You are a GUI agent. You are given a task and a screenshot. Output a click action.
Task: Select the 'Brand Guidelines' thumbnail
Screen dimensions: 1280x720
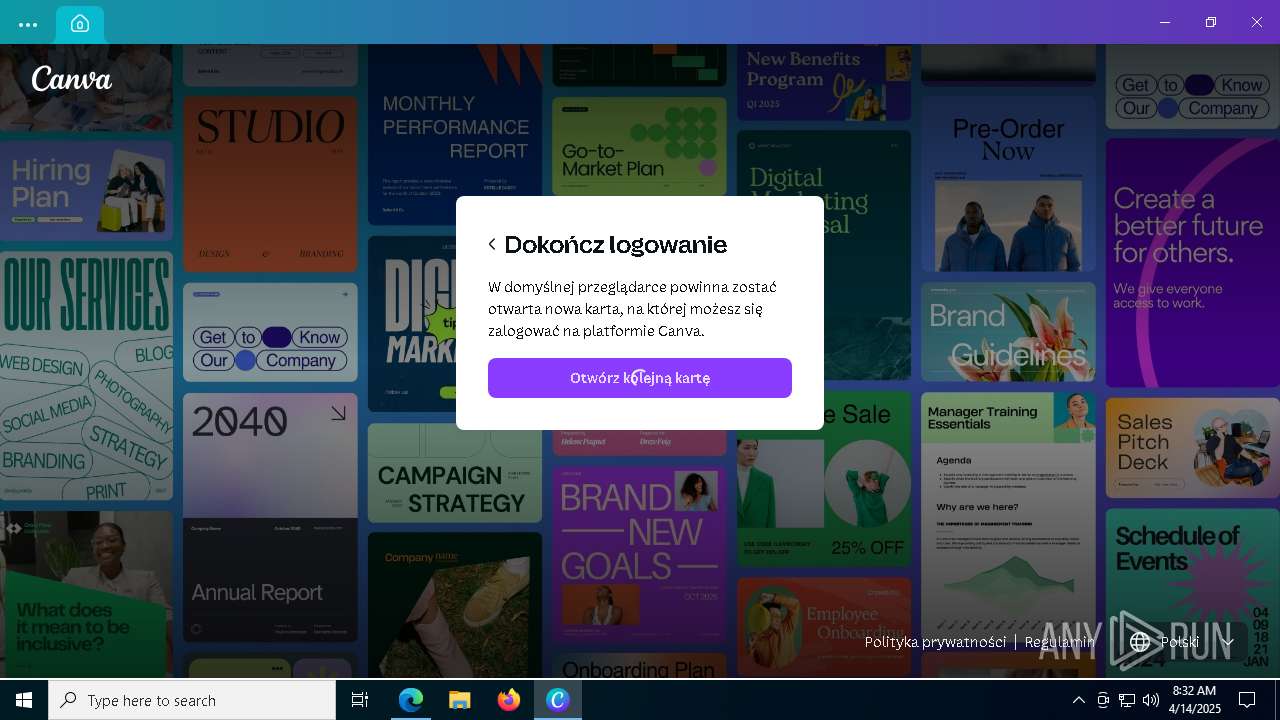click(1008, 332)
